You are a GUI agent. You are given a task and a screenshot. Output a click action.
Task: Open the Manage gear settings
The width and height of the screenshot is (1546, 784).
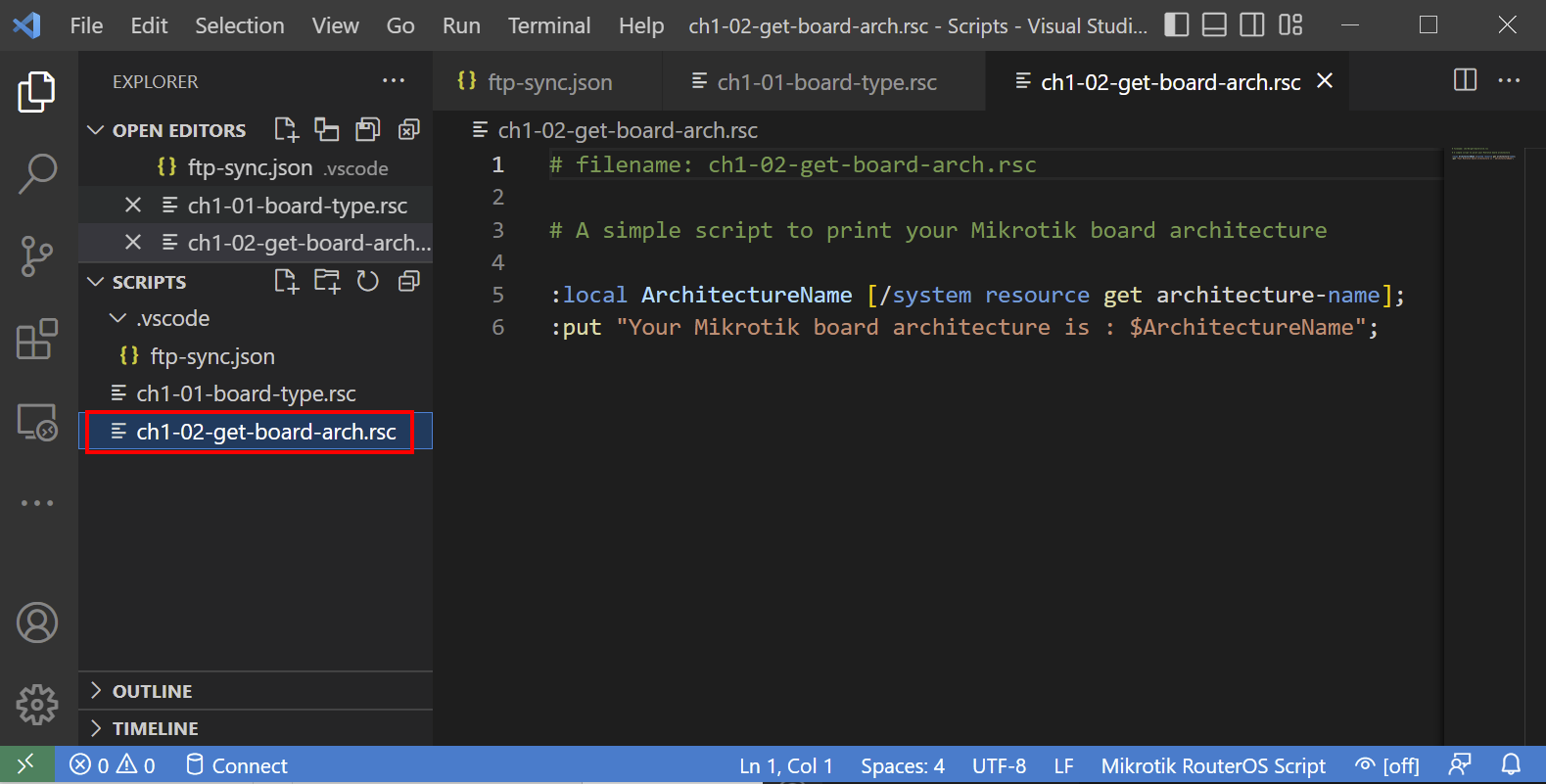click(37, 704)
